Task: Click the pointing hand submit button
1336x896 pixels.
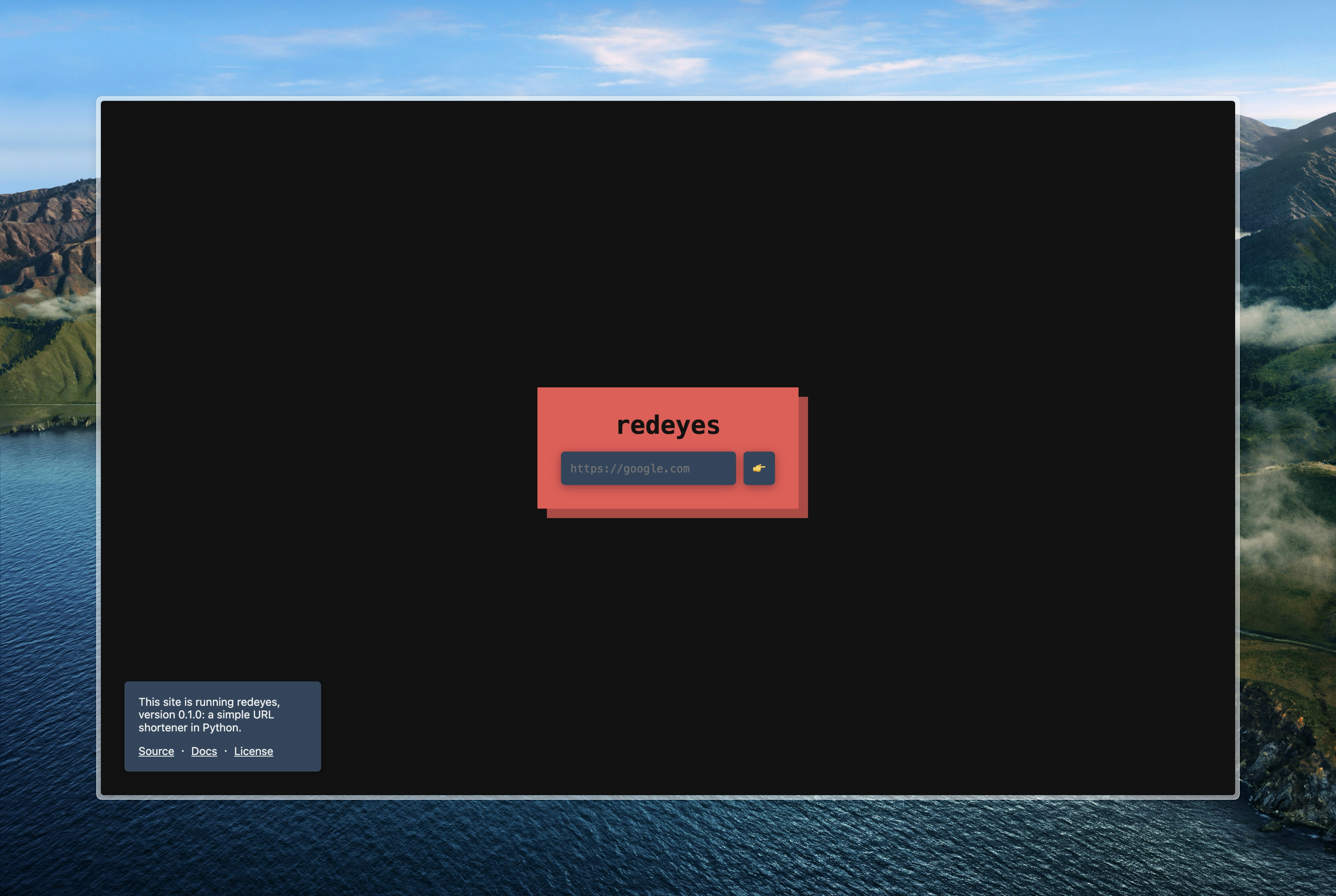Action: pyautogui.click(x=759, y=468)
